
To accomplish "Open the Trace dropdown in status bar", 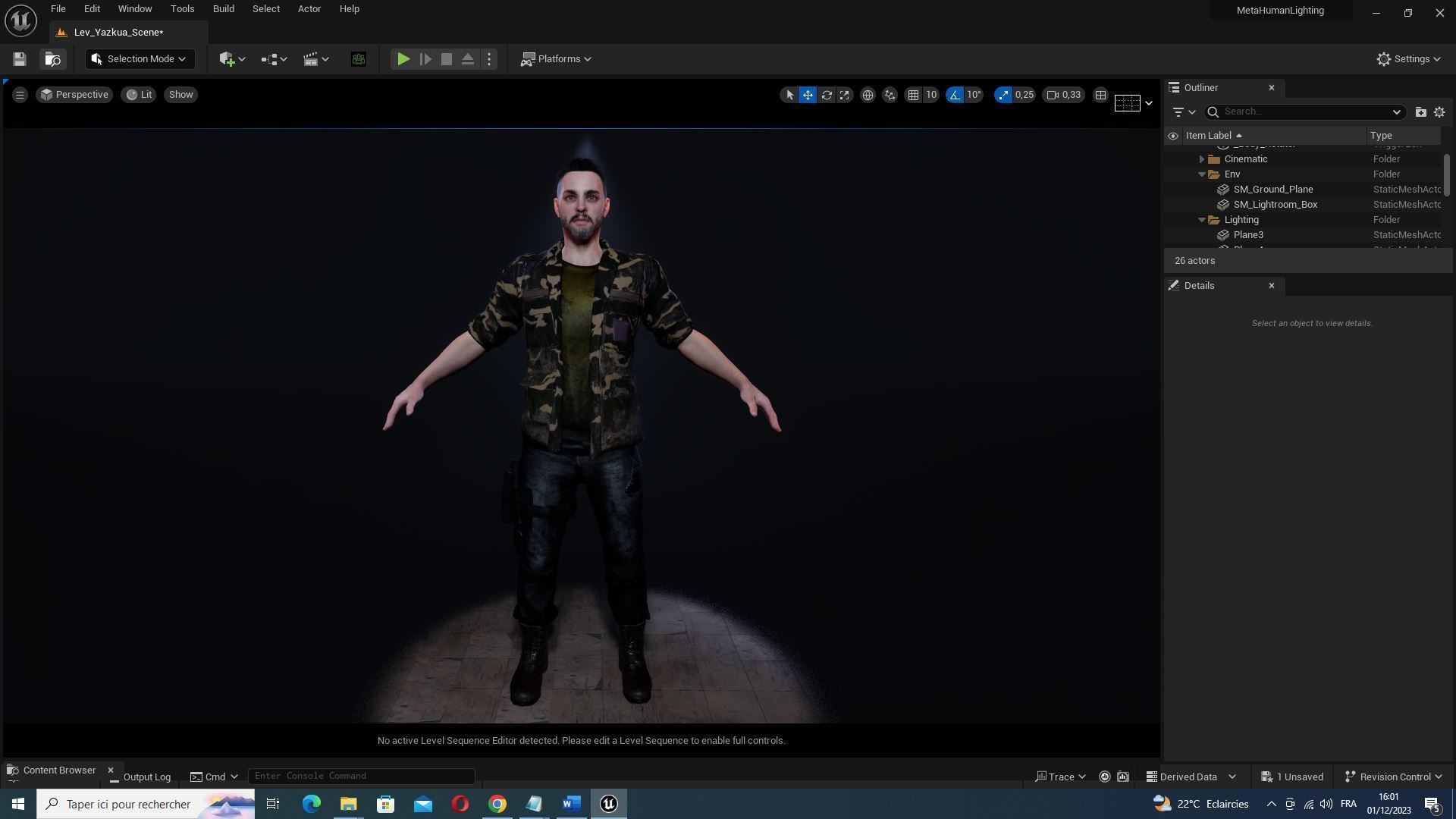I will tap(1060, 777).
